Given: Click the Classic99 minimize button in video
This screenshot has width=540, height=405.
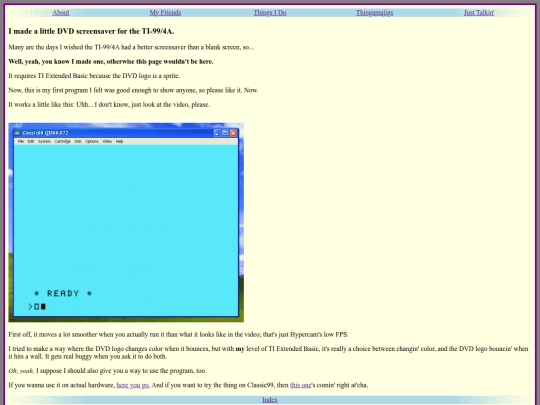Looking at the screenshot, I should [217, 133].
